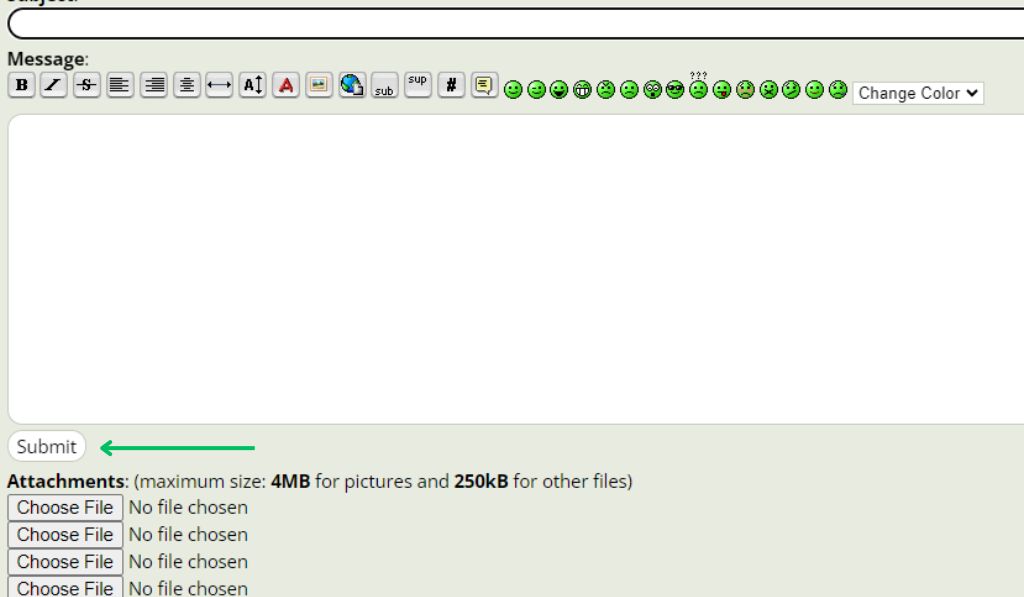This screenshot has width=1024, height=597.
Task: Focus the Subject input field
Action: pos(516,24)
